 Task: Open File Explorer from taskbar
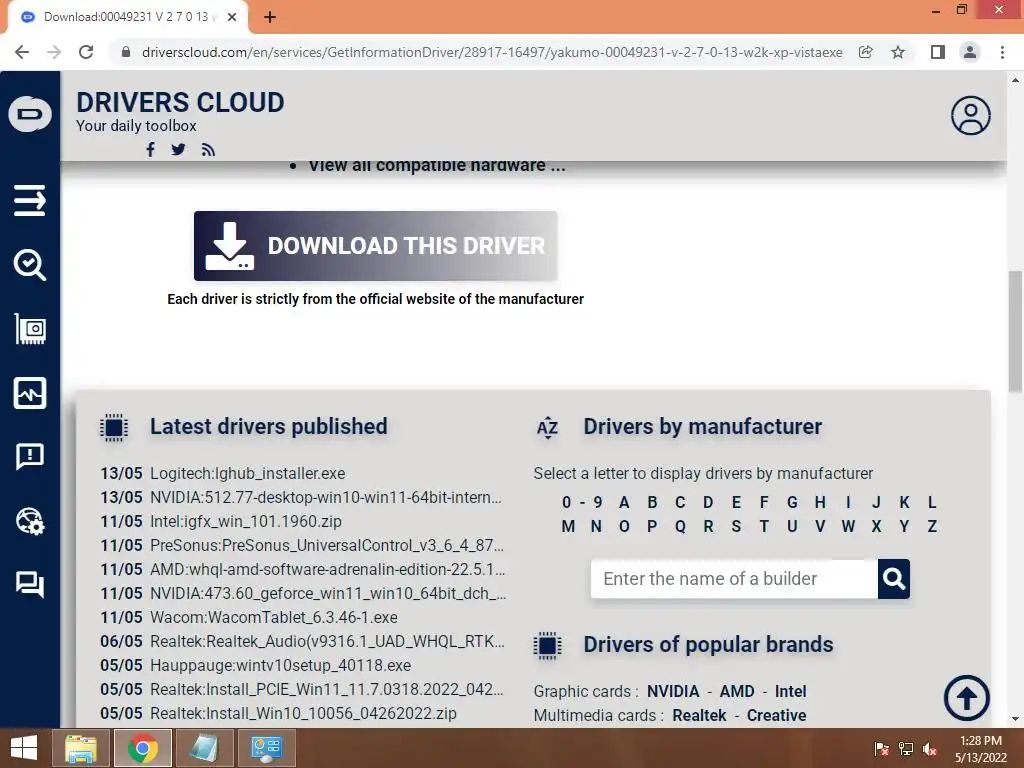click(81, 748)
